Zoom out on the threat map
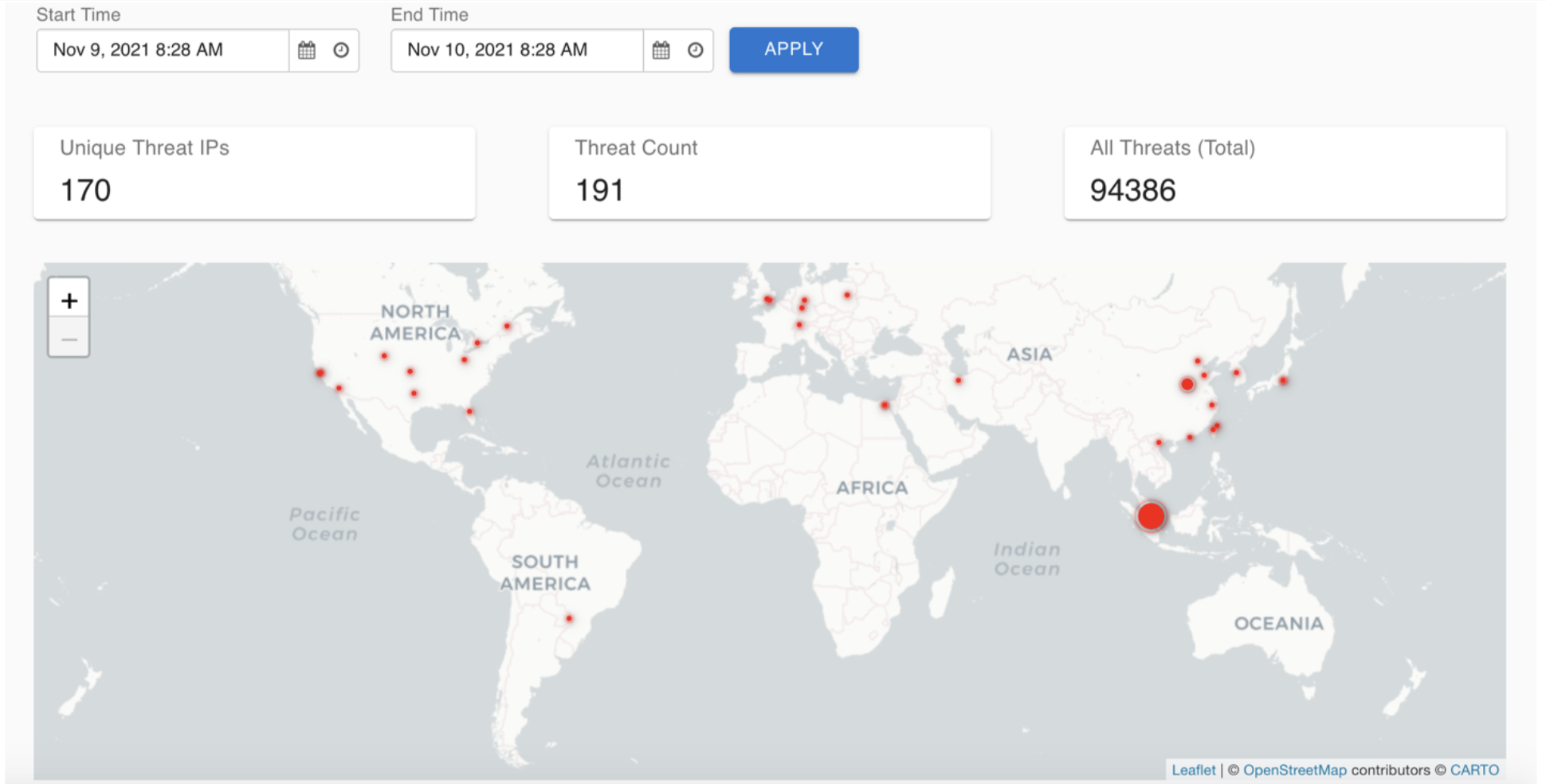The height and width of the screenshot is (784, 1546). (x=69, y=339)
